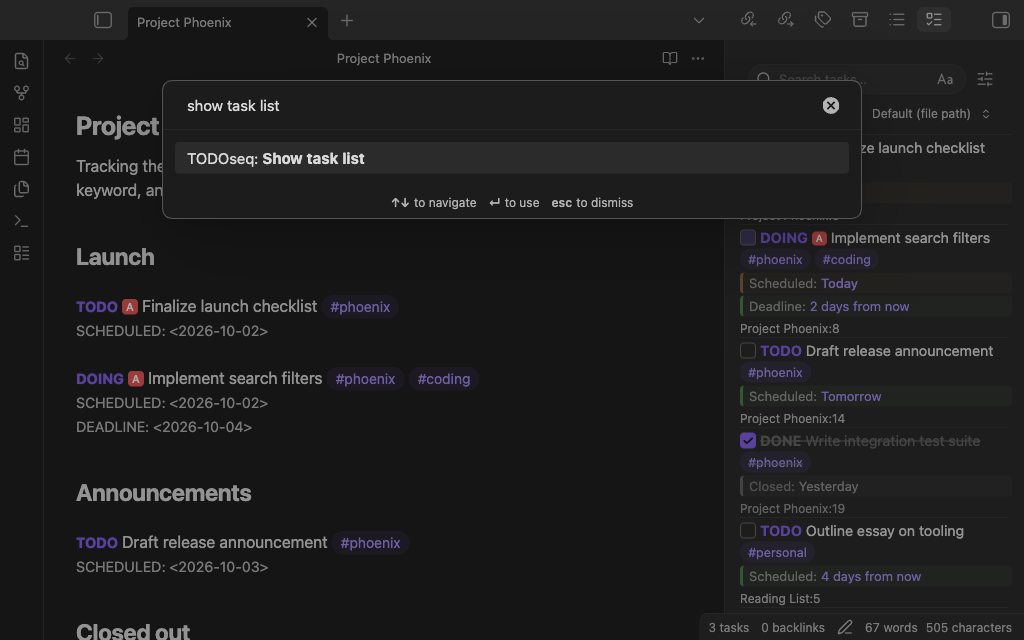
Task: Mark Outline essay on tooling complete
Action: pyautogui.click(x=748, y=531)
